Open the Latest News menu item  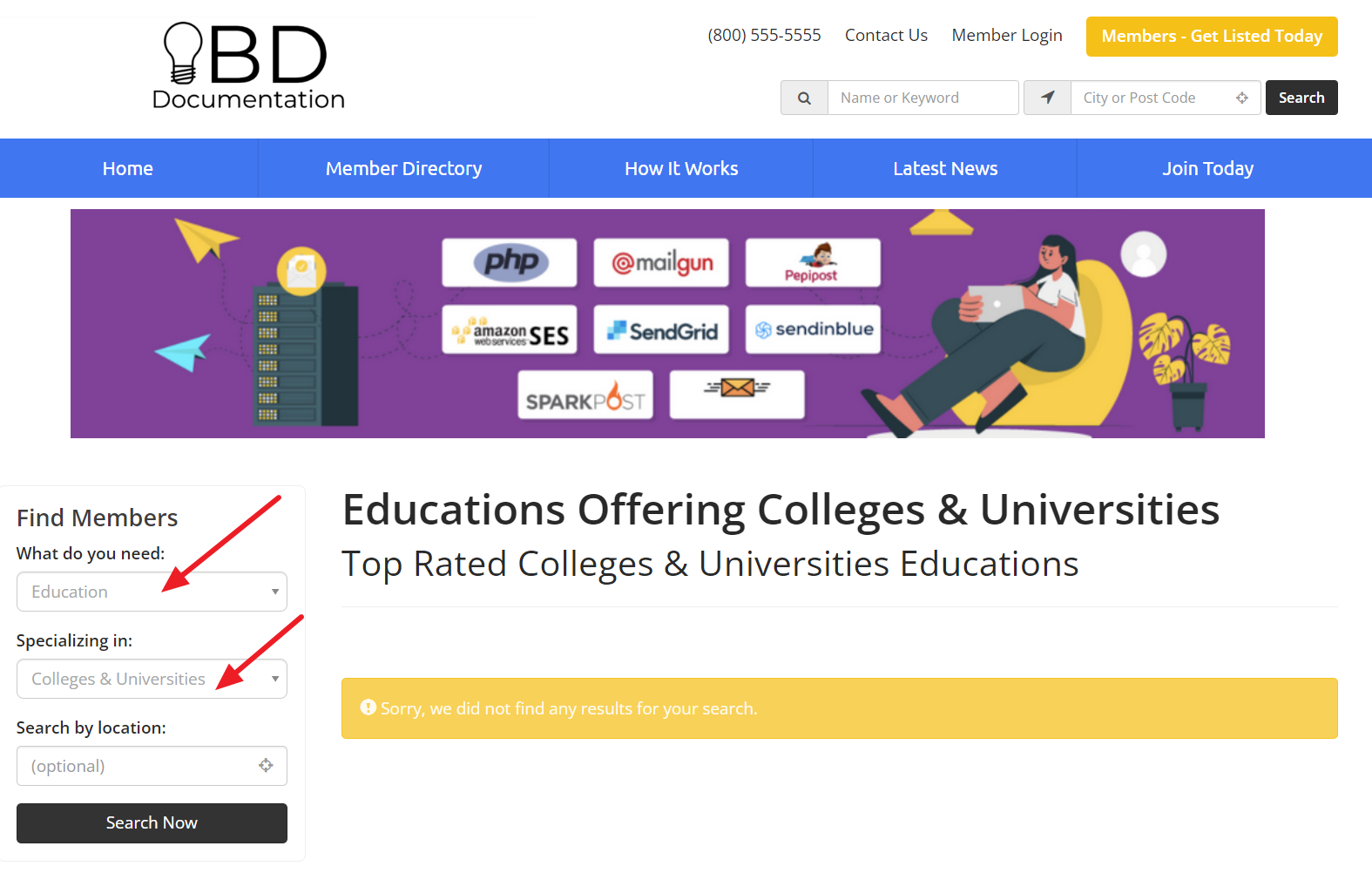point(945,168)
